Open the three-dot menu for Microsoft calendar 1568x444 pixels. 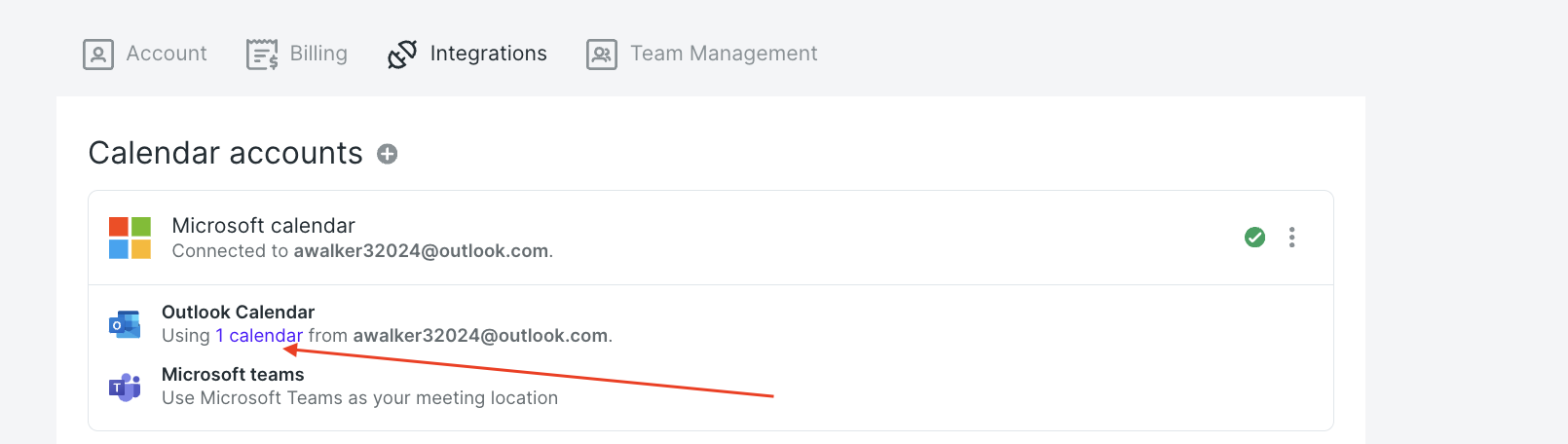pyautogui.click(x=1291, y=238)
